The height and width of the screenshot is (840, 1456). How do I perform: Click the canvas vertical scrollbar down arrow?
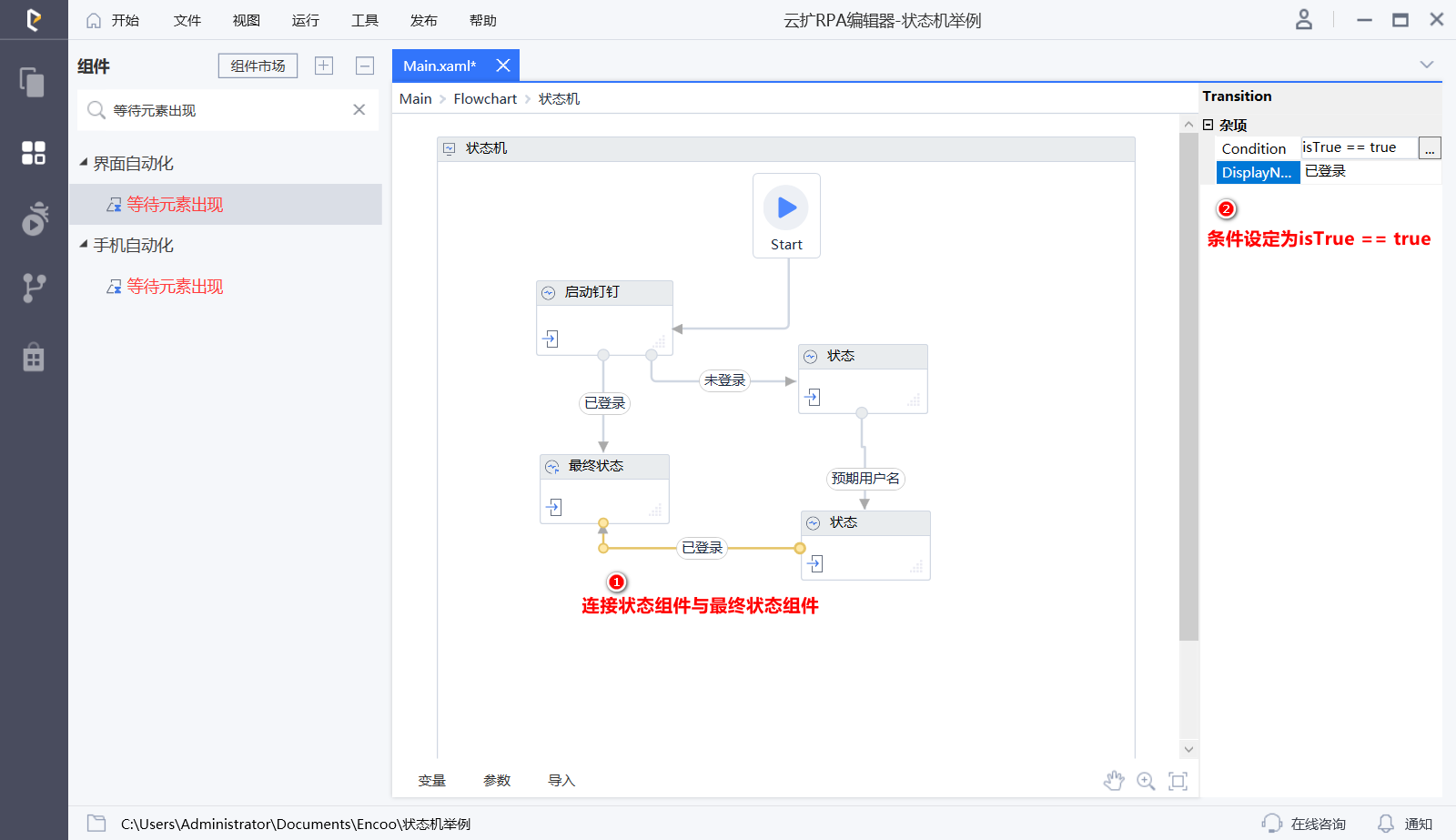(x=1188, y=749)
